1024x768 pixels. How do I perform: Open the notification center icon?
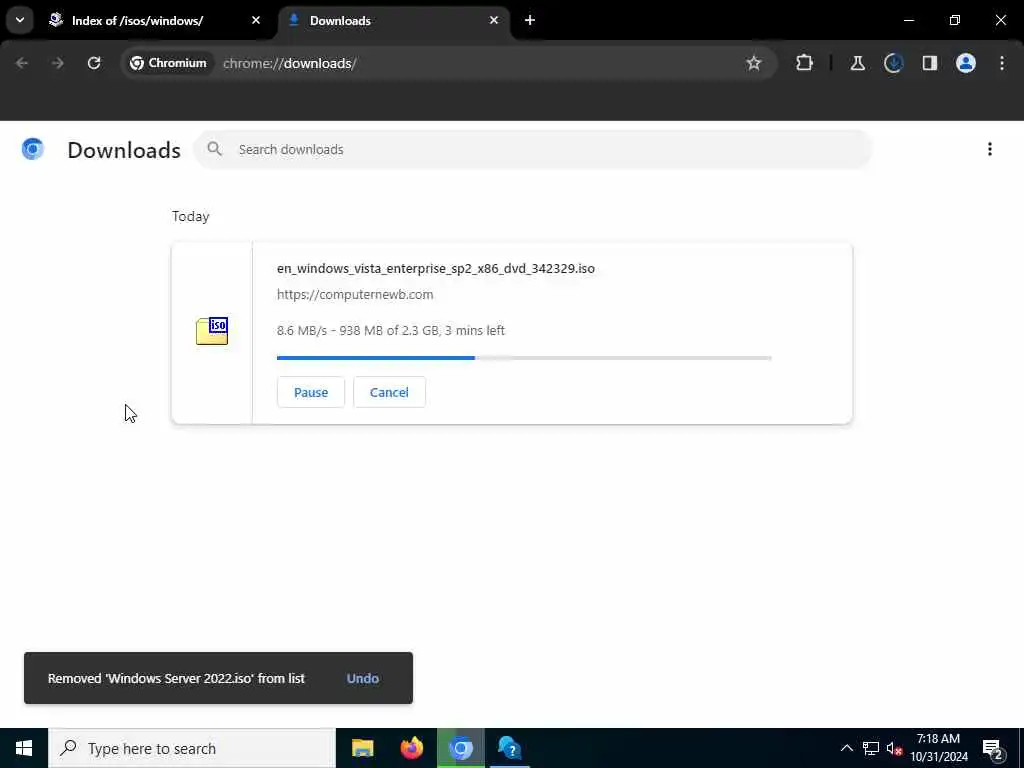pos(993,748)
